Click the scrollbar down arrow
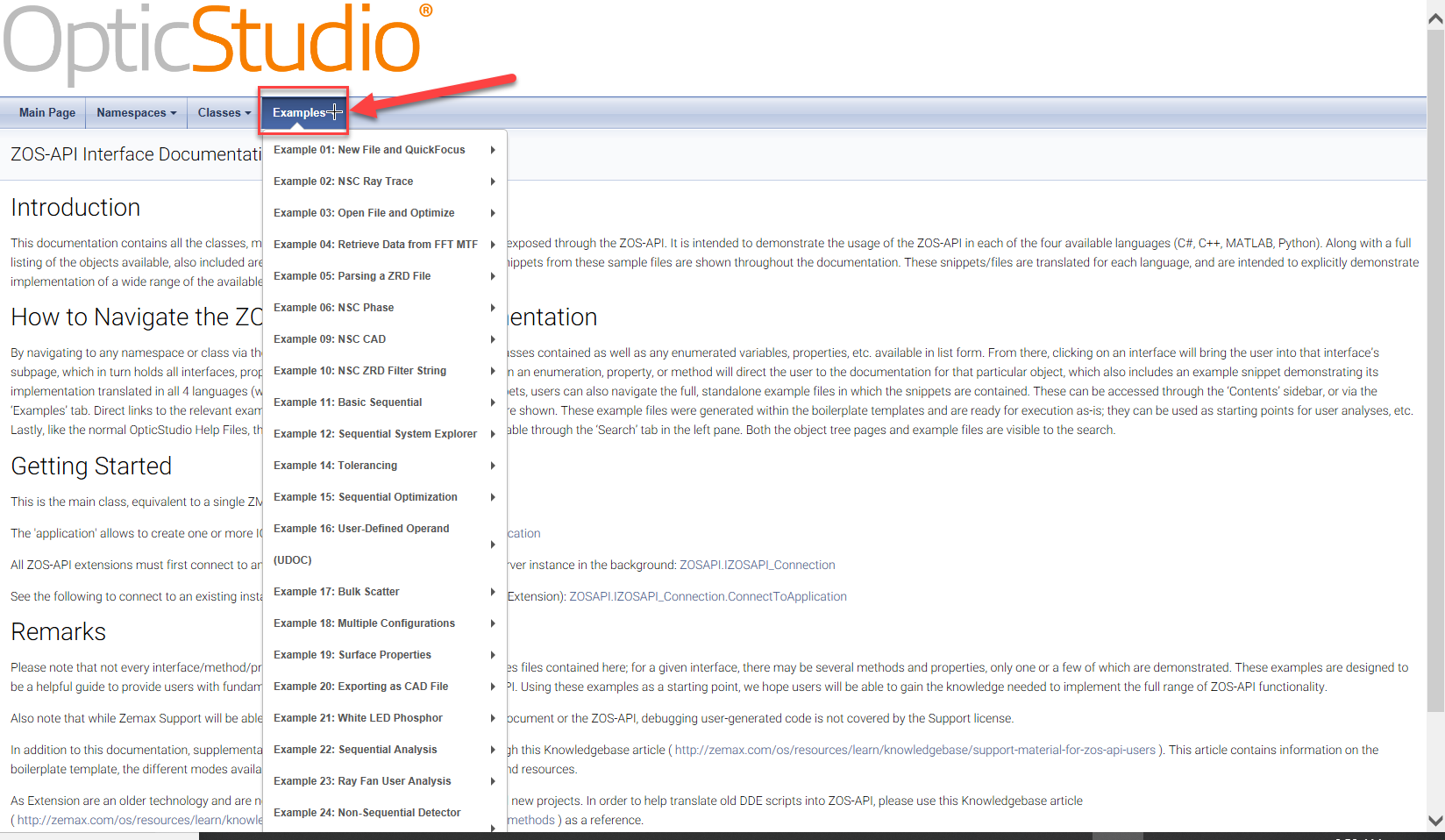Image resolution: width=1445 pixels, height=840 pixels. [x=1435, y=821]
